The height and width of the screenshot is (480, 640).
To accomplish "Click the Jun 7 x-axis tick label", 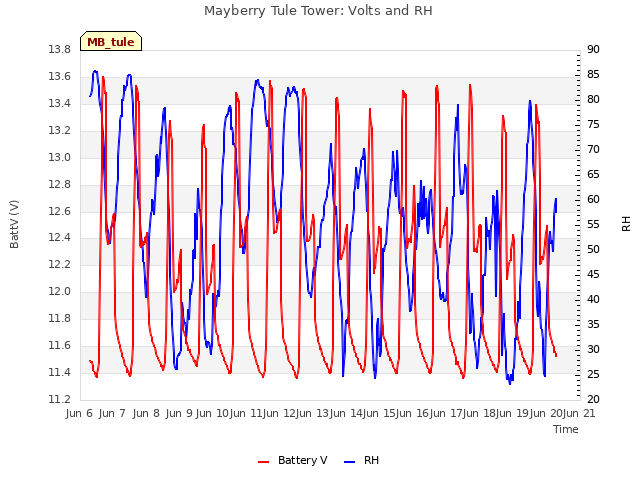I will click(x=112, y=413).
